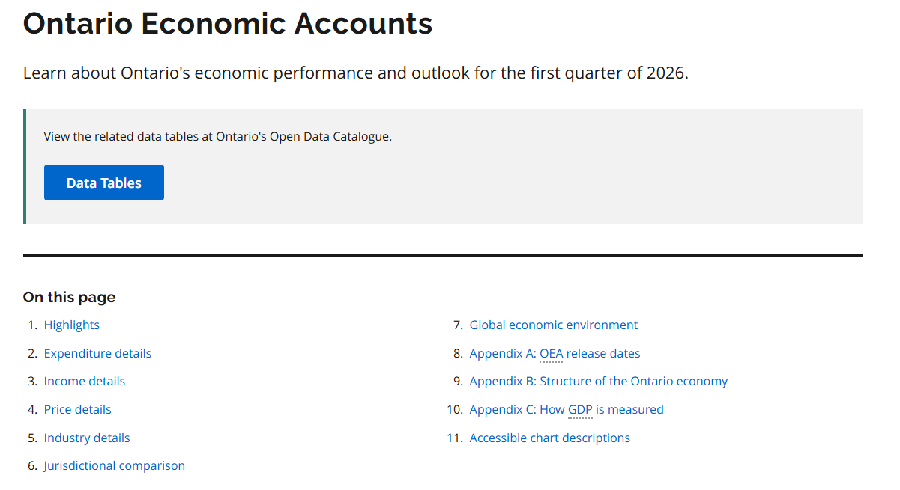The width and height of the screenshot is (900, 490).
Task: Click the On this page heading
Action: point(69,297)
